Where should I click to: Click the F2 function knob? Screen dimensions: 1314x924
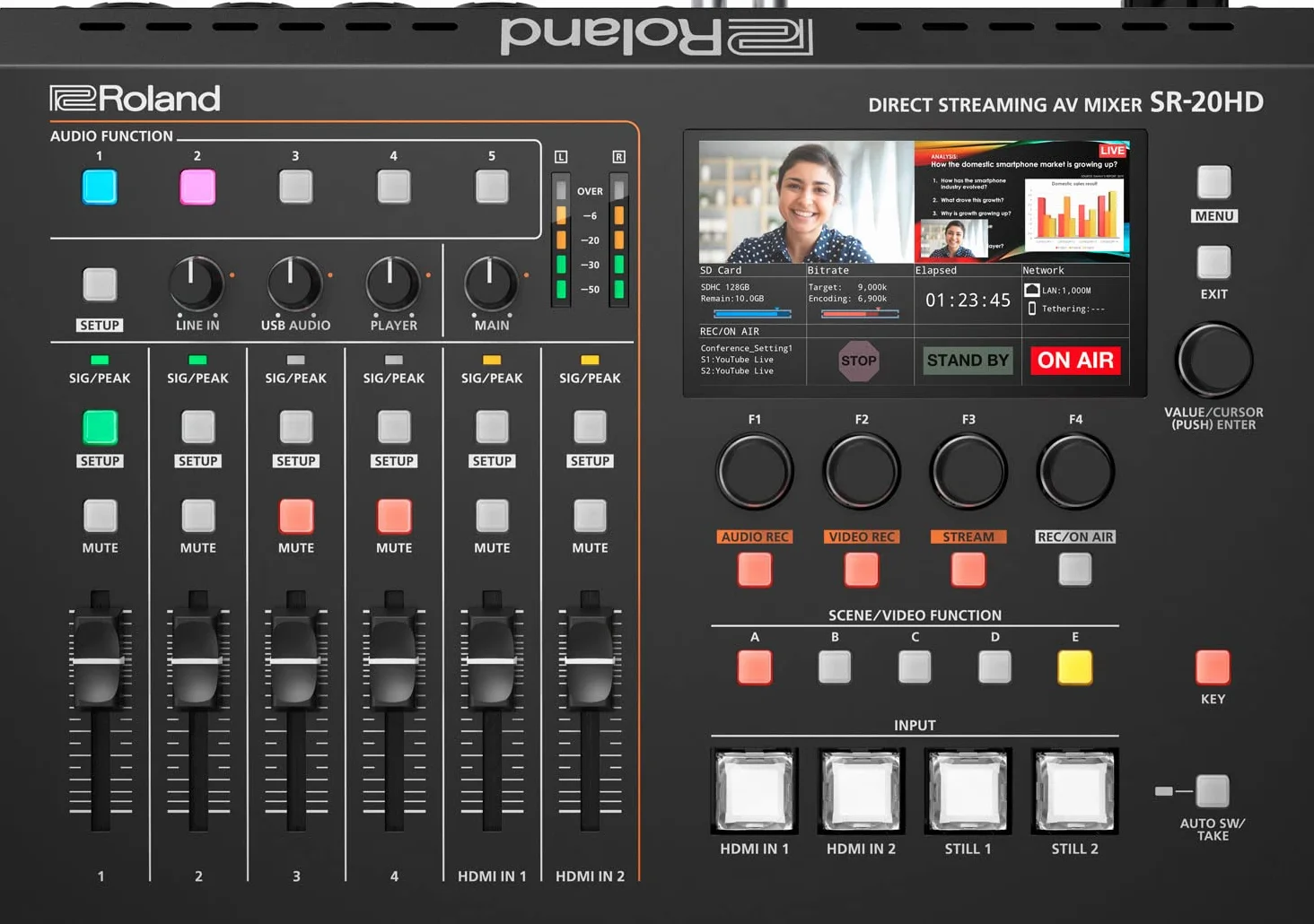[862, 471]
